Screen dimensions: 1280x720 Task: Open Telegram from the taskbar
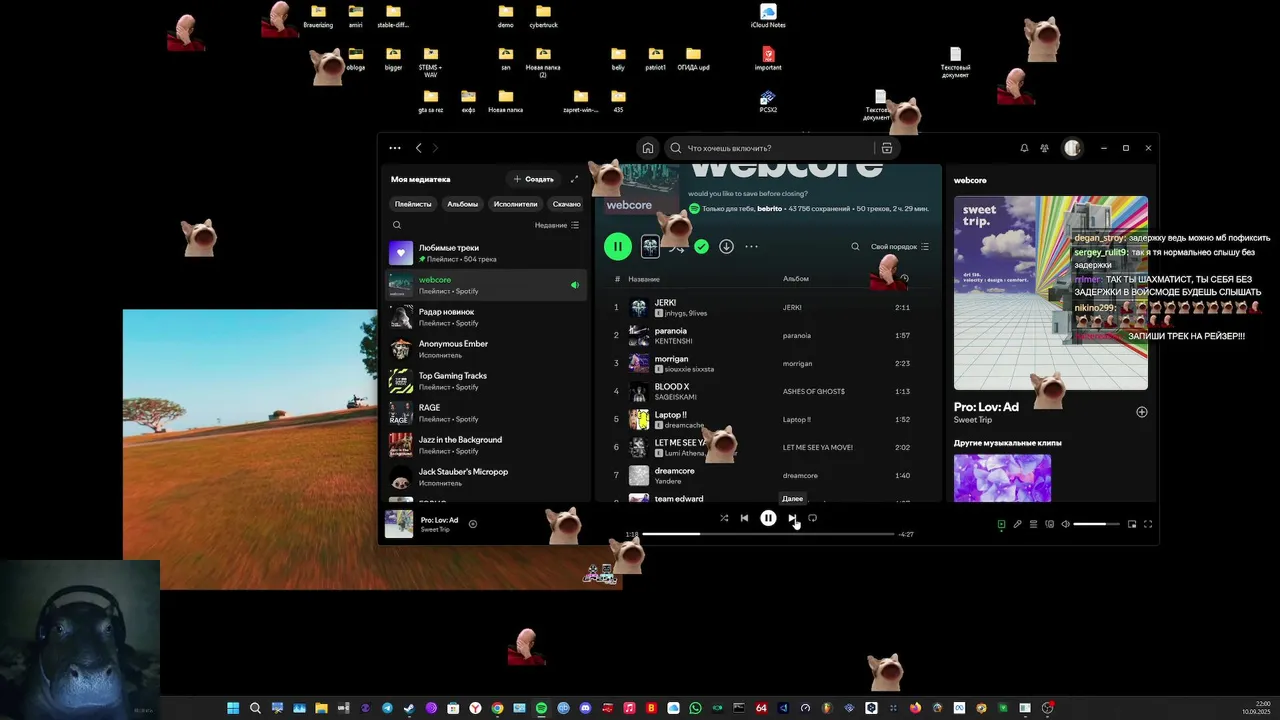[x=387, y=708]
